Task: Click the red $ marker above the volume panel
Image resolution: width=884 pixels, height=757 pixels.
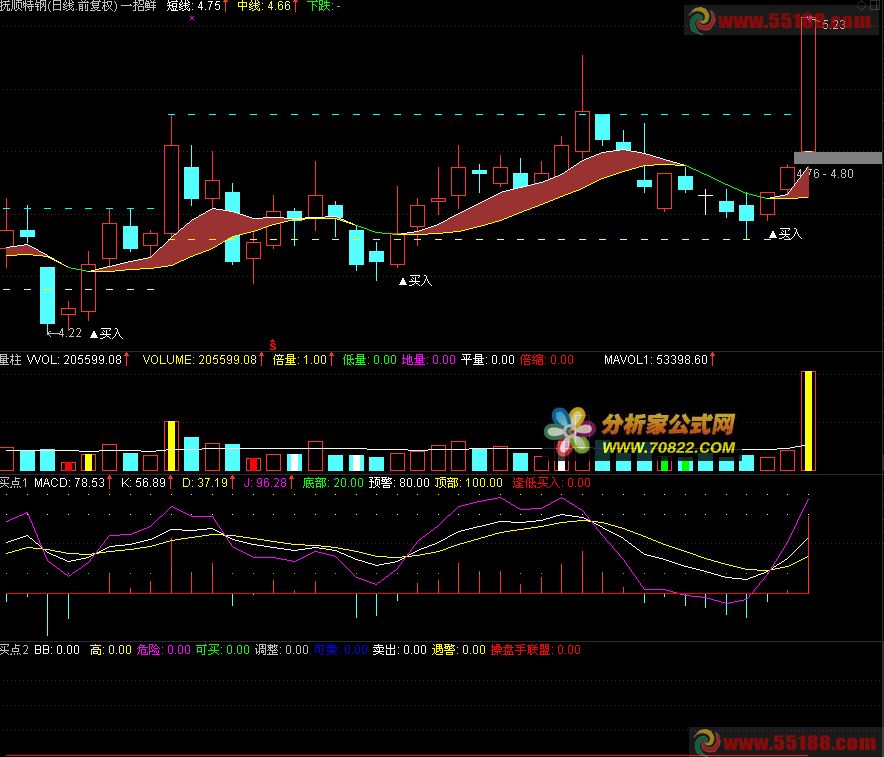Action: pos(273,345)
